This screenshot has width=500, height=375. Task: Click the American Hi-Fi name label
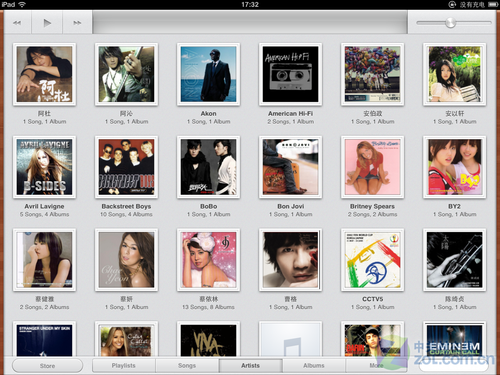290,114
